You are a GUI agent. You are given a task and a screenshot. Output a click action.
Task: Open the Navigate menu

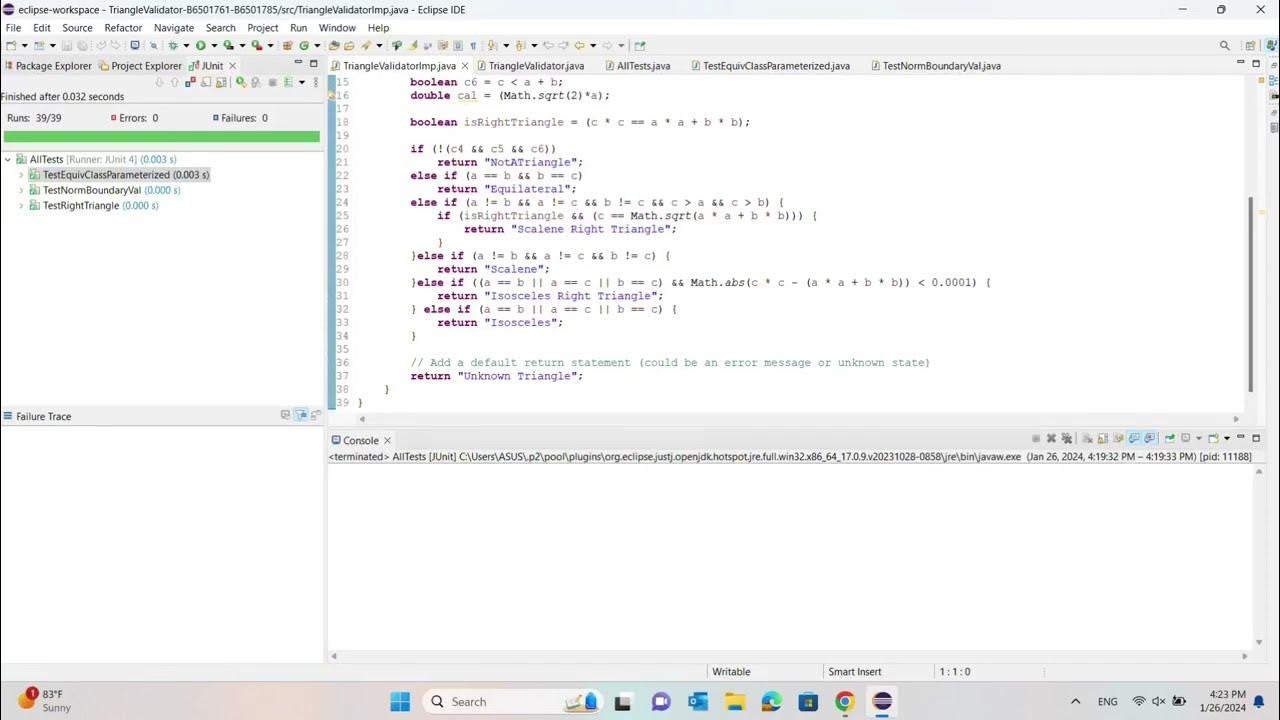click(x=174, y=28)
